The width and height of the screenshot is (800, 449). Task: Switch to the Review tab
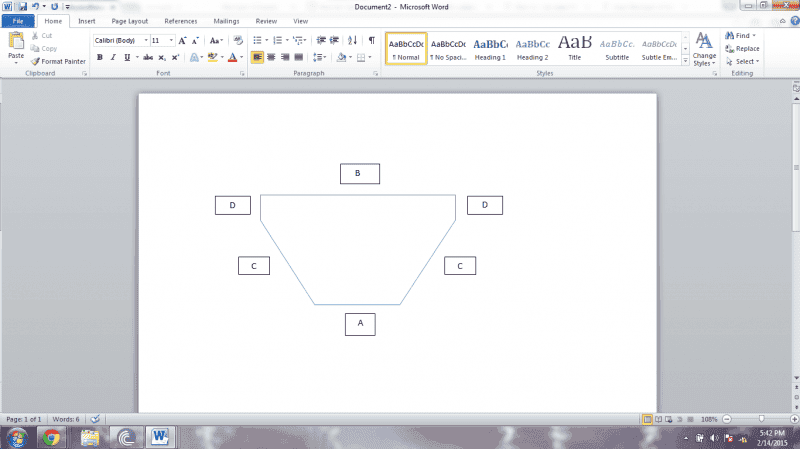click(x=266, y=21)
